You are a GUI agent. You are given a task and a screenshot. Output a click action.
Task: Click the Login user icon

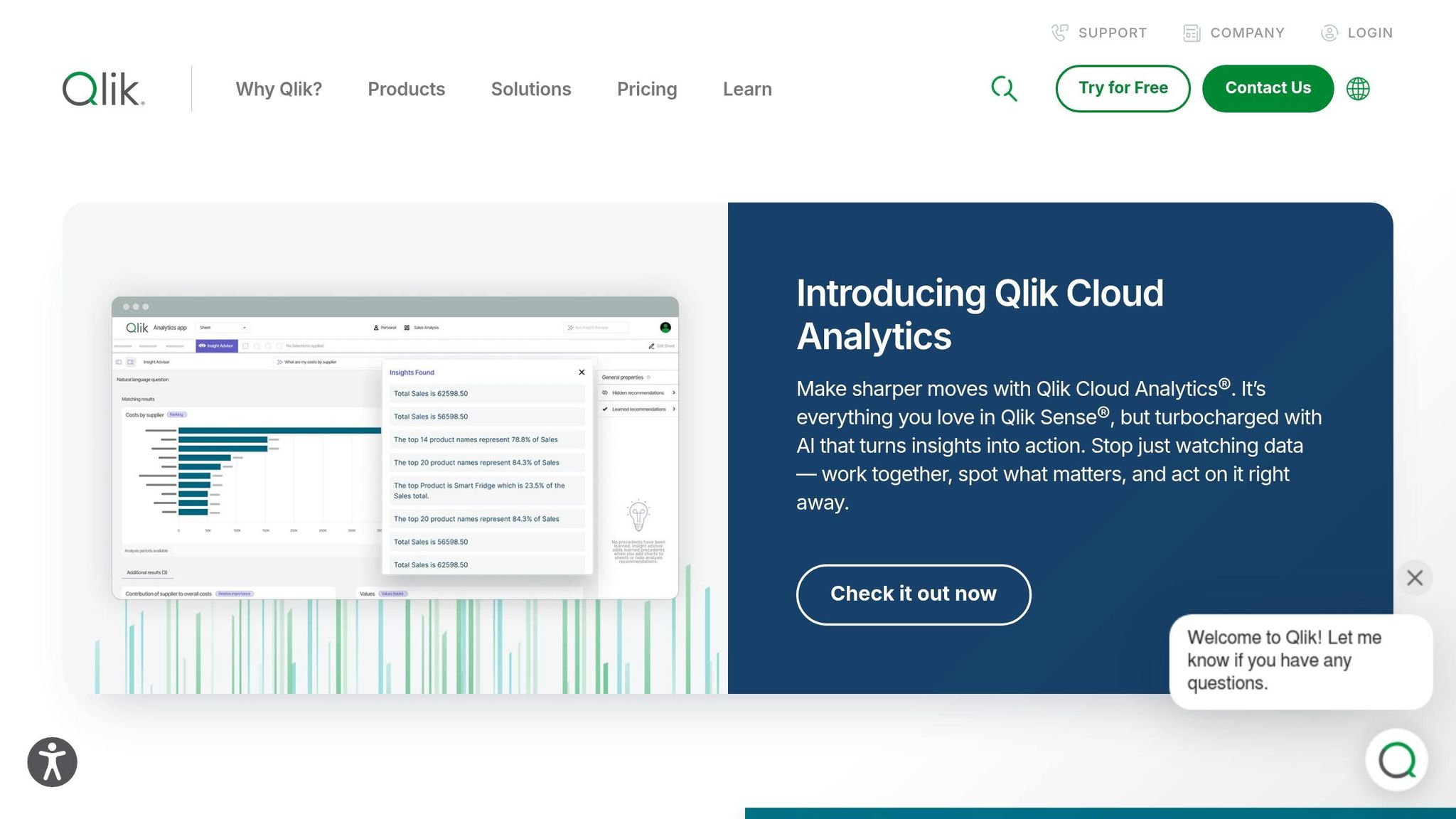[1329, 33]
